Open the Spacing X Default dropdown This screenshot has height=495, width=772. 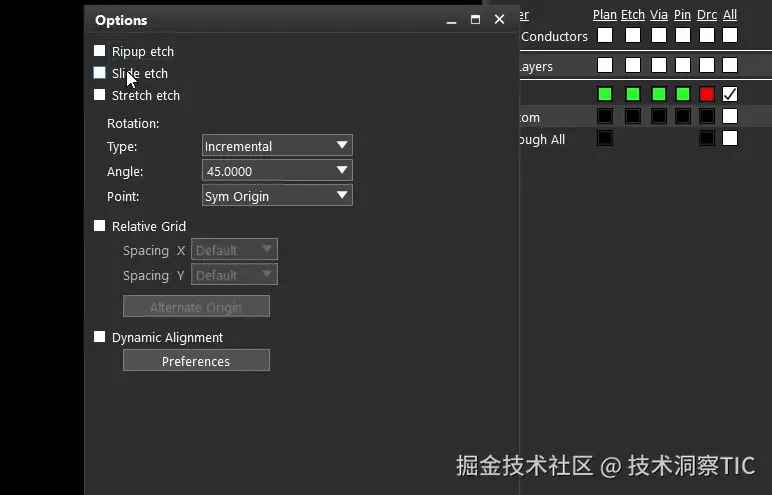tap(234, 250)
